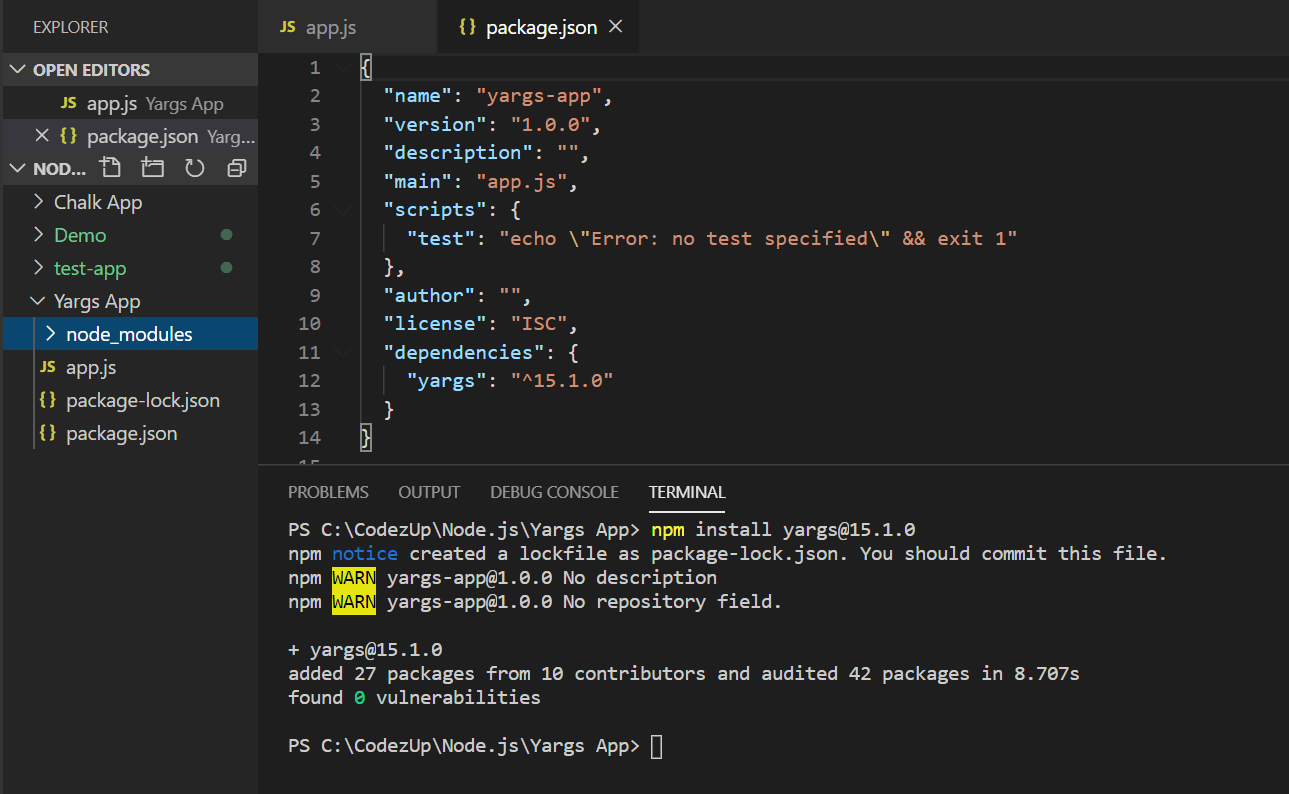Viewport: 1289px width, 794px height.
Task: Open the Problems panel tab
Action: click(x=328, y=492)
